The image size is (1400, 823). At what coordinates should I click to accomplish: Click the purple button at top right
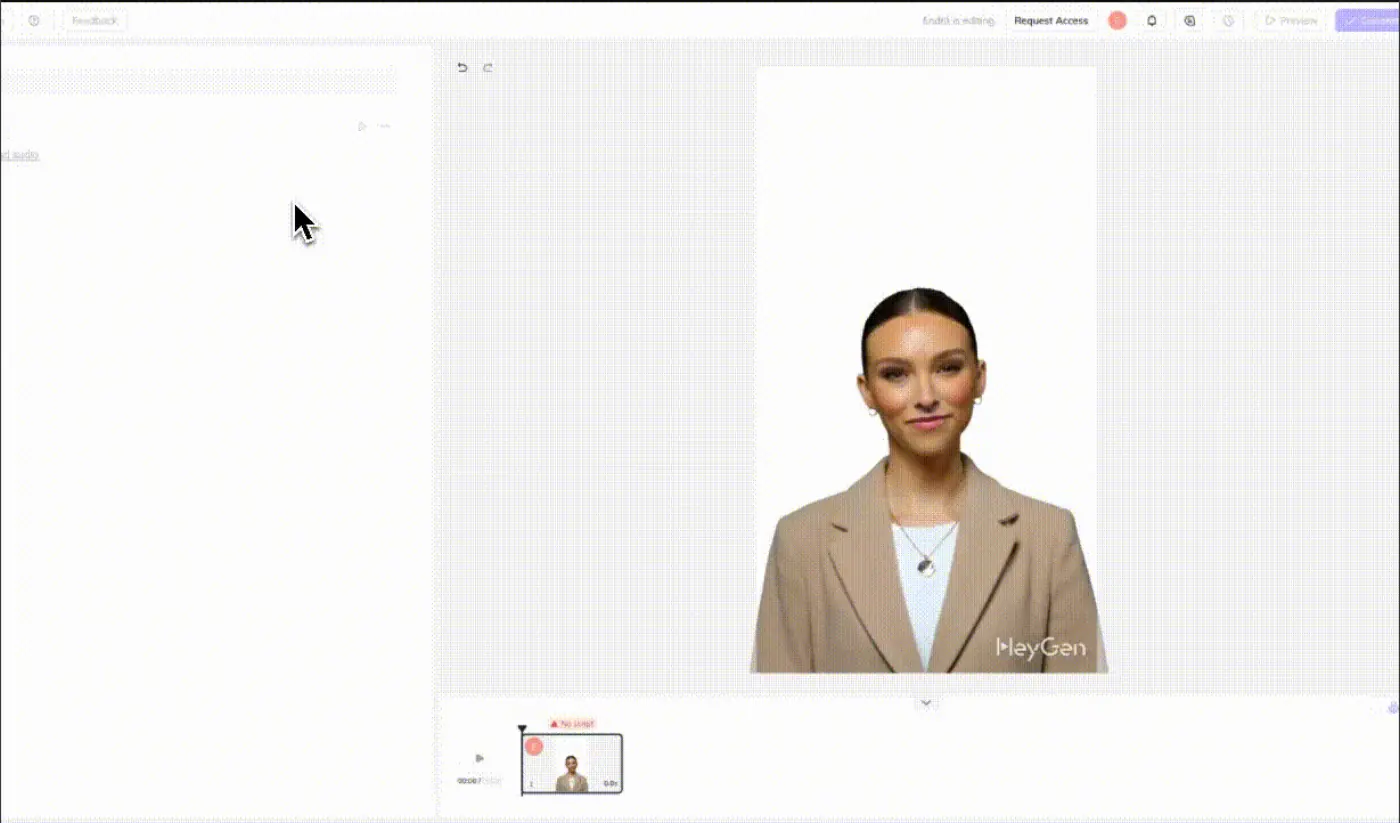[x=1368, y=21]
